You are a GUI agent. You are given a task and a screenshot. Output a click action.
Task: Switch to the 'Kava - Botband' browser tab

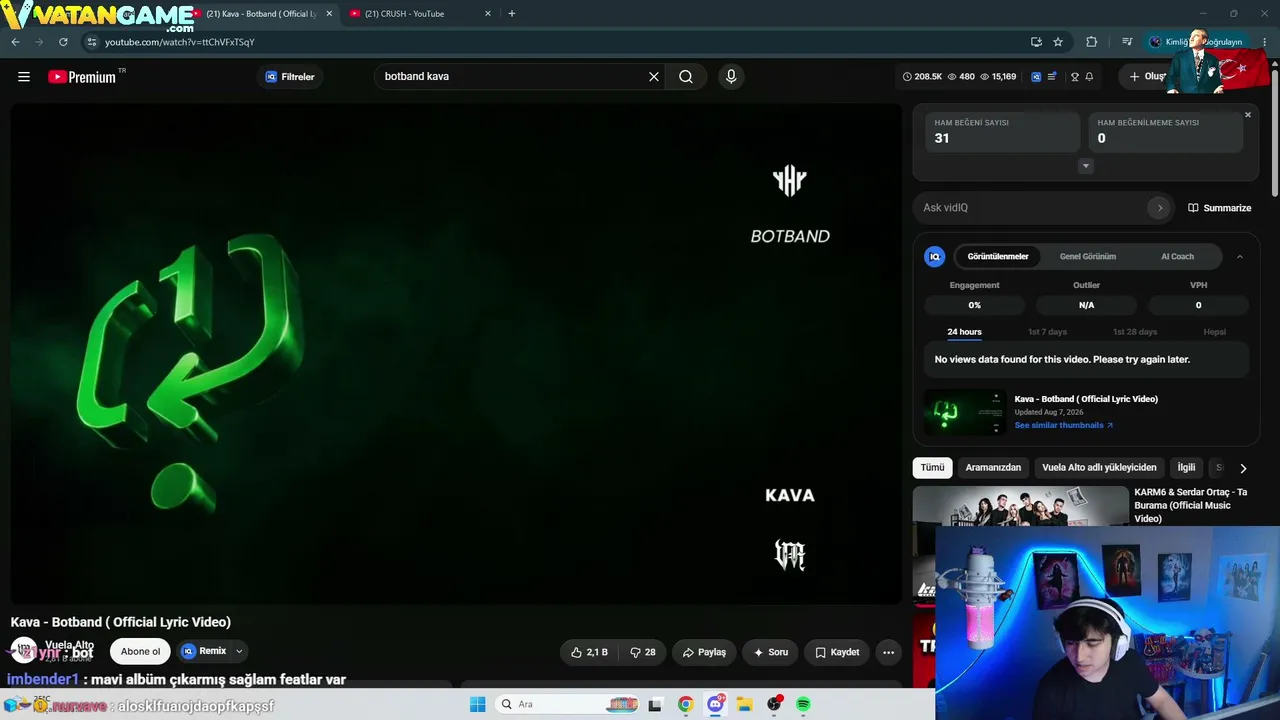262,14
